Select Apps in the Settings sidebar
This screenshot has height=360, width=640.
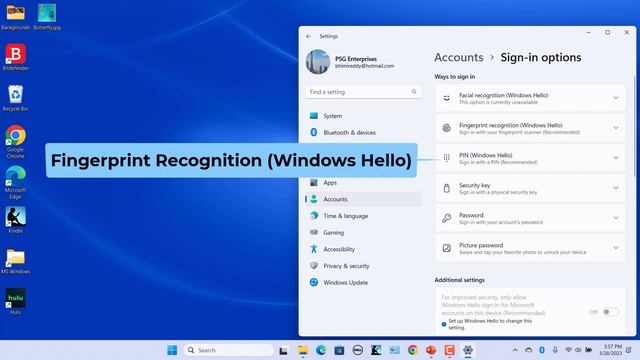tap(363, 182)
